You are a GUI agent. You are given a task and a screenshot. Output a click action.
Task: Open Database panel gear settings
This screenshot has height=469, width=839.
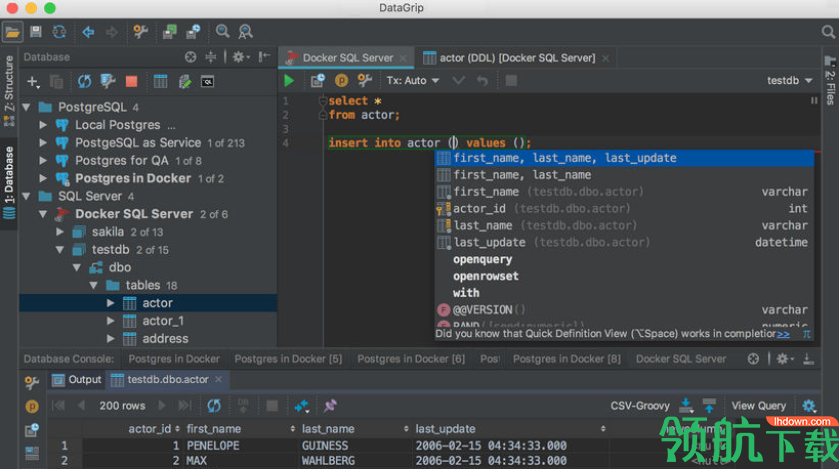[x=239, y=57]
